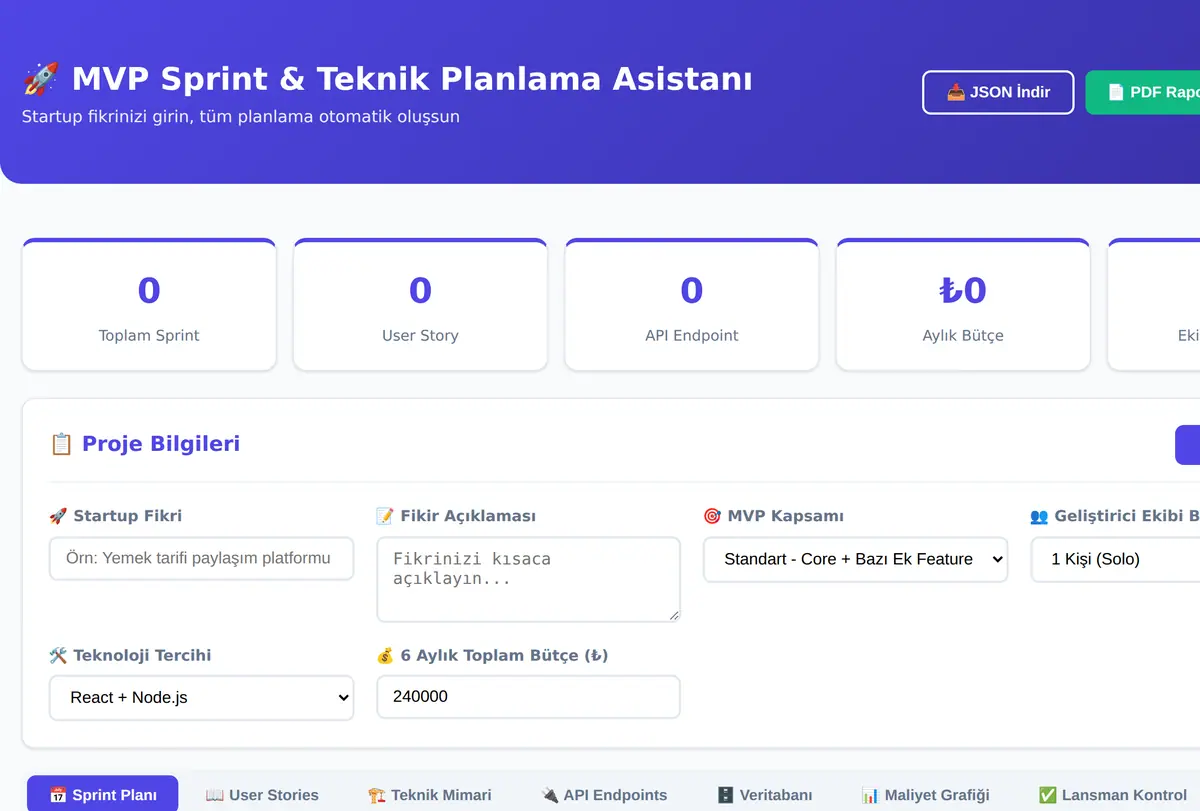Open the Teknik Mimari tab
This screenshot has height=811, width=1200.
pos(429,795)
